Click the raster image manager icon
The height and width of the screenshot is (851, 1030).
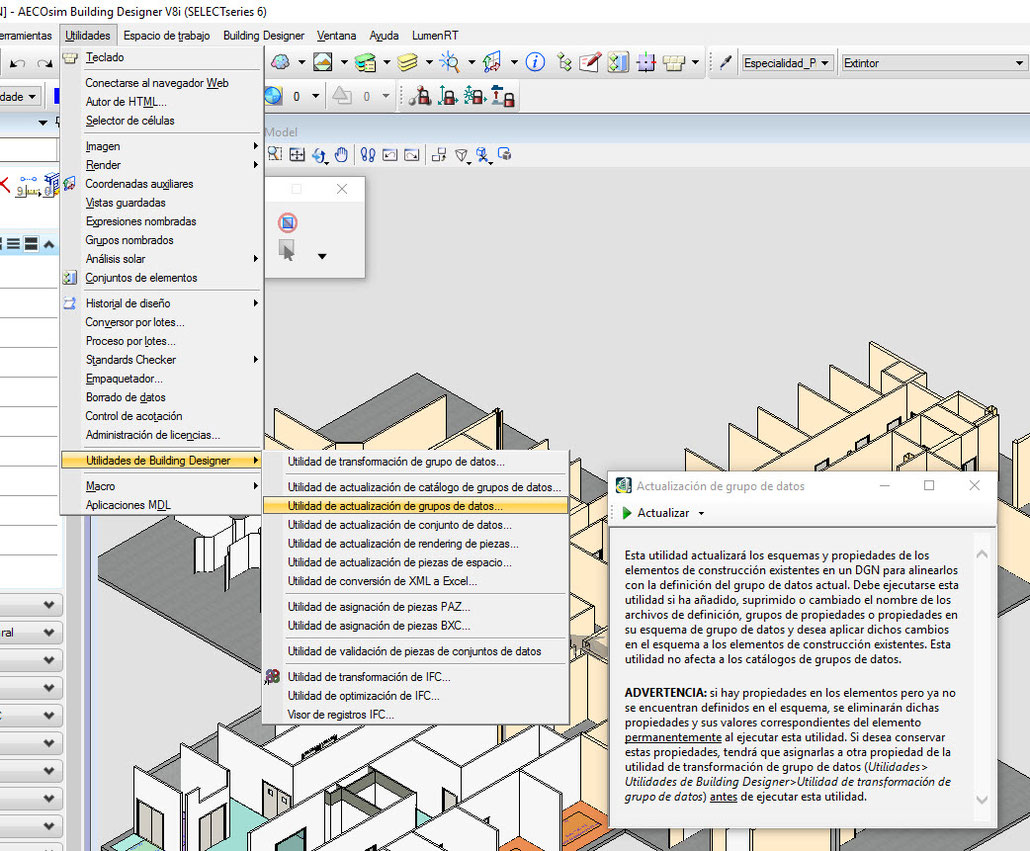click(x=323, y=62)
